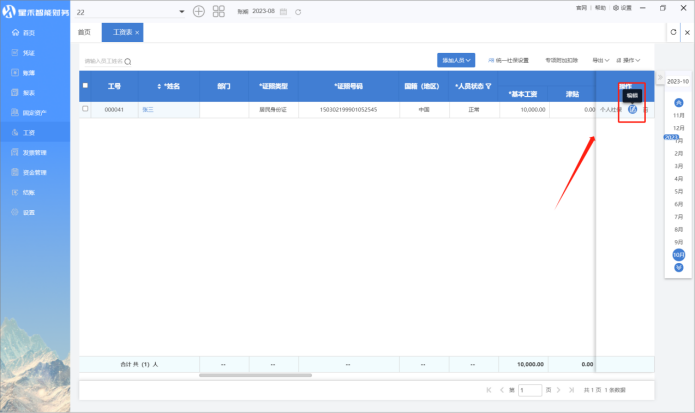
Task: Collapse the right month panel with the double-arrow
Action: pos(658,79)
